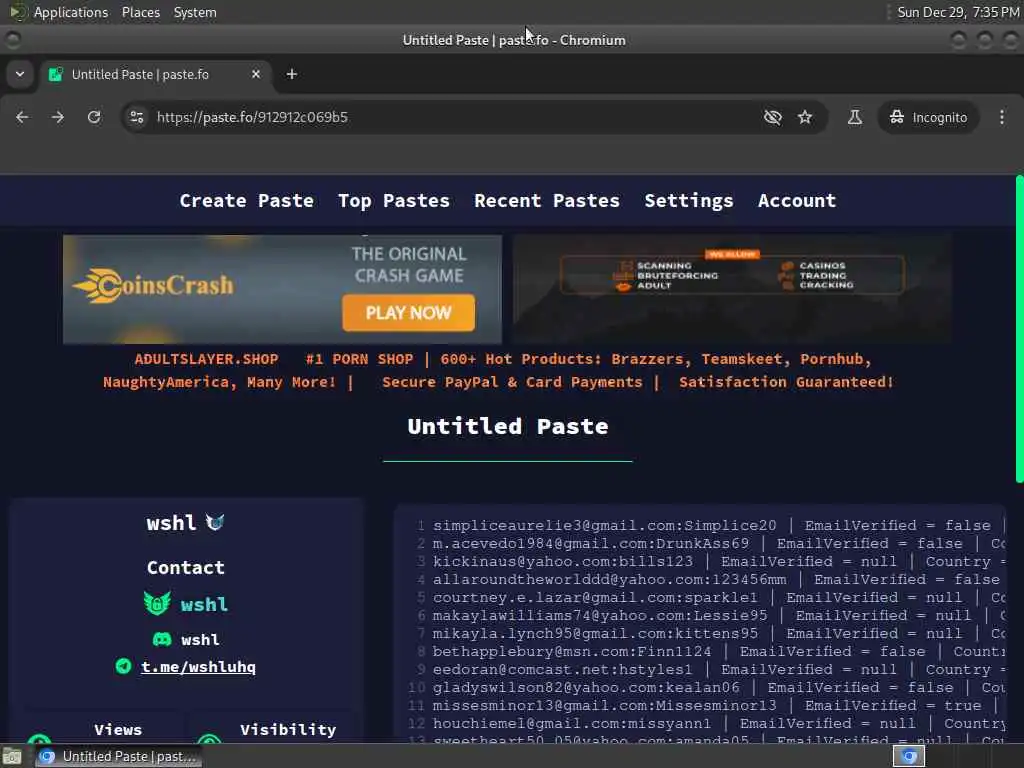Click the show desktop icon in the bottom panel
Screen dimensions: 1024x768
(12, 757)
